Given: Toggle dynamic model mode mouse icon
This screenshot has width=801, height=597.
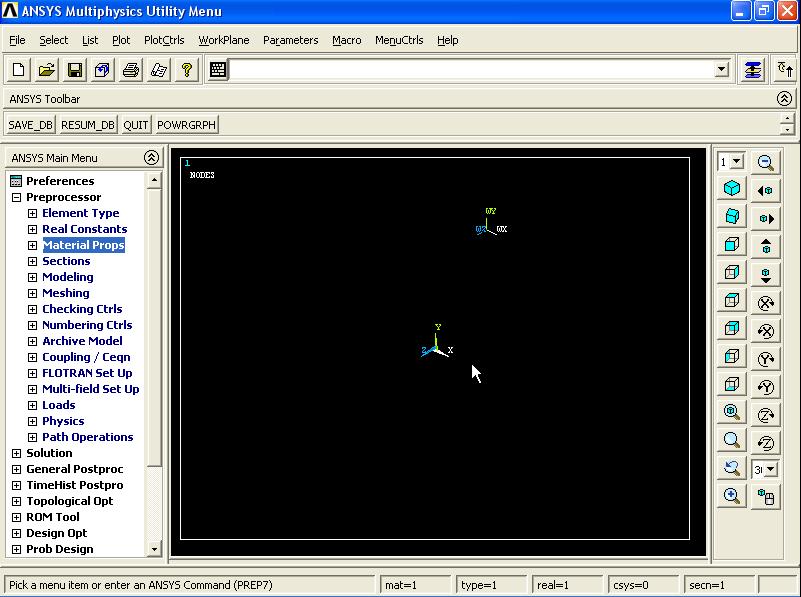Looking at the screenshot, I should pos(765,496).
